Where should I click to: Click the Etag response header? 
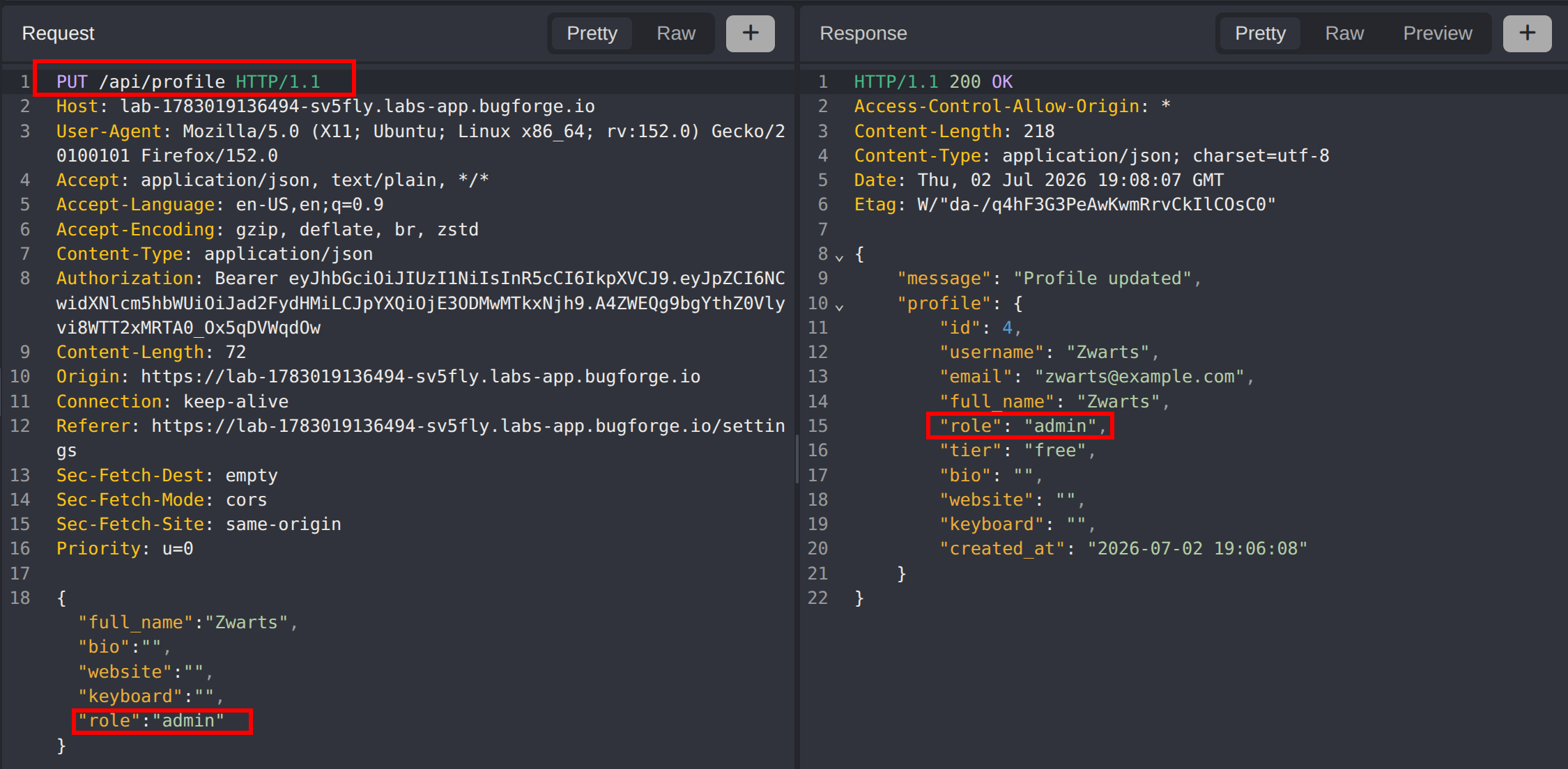tap(1066, 204)
